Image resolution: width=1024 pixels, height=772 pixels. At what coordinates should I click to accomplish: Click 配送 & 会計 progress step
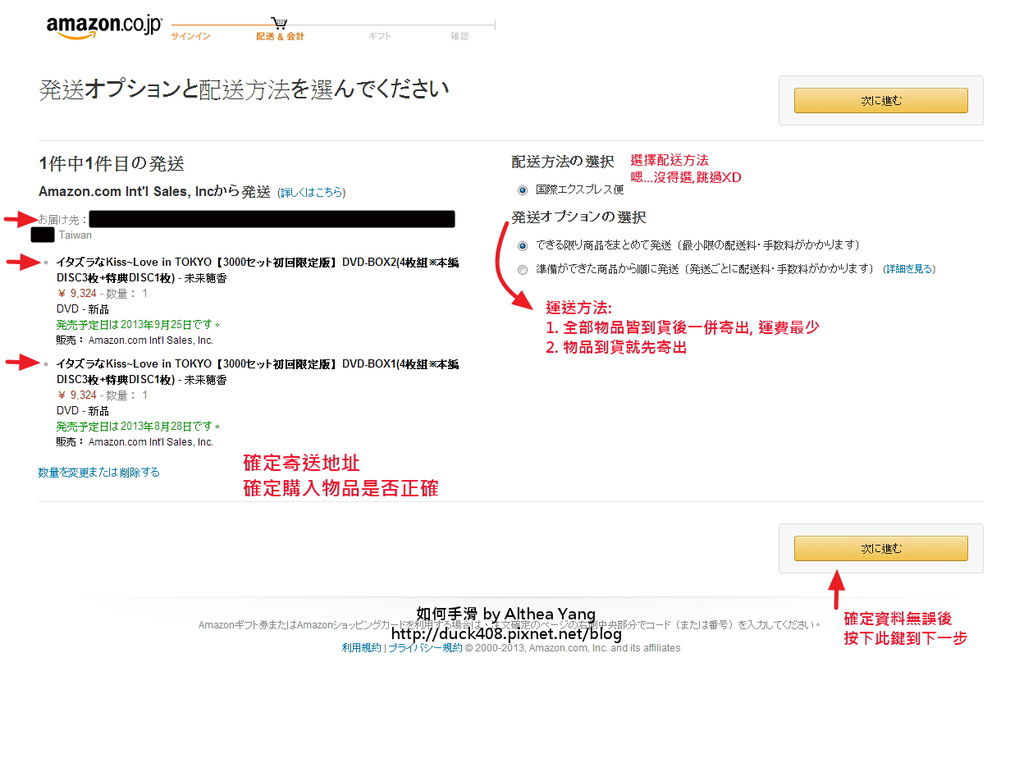280,36
